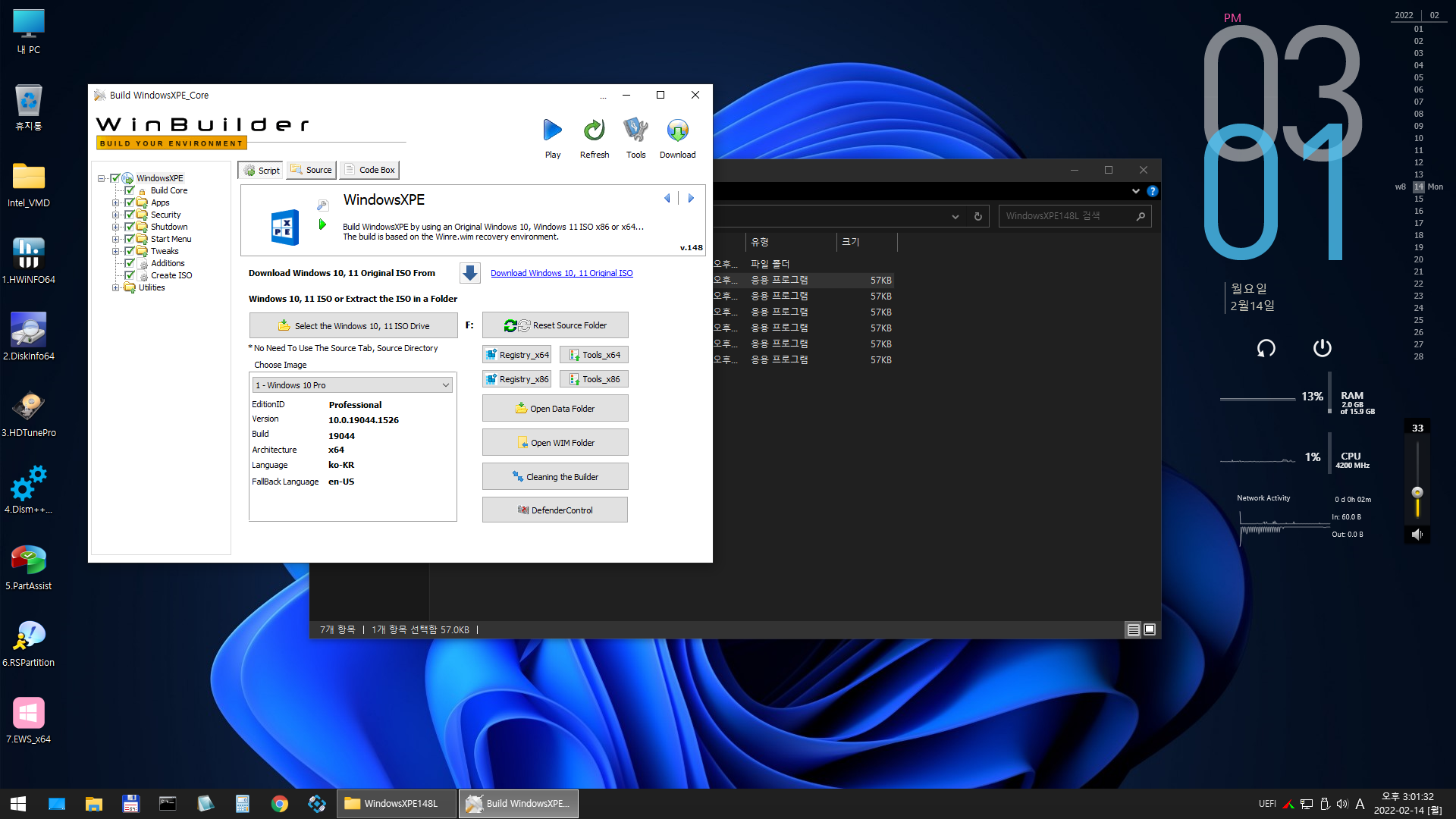This screenshot has height=819, width=1456.
Task: Open Intel_VMD folder on desktop
Action: tap(29, 185)
